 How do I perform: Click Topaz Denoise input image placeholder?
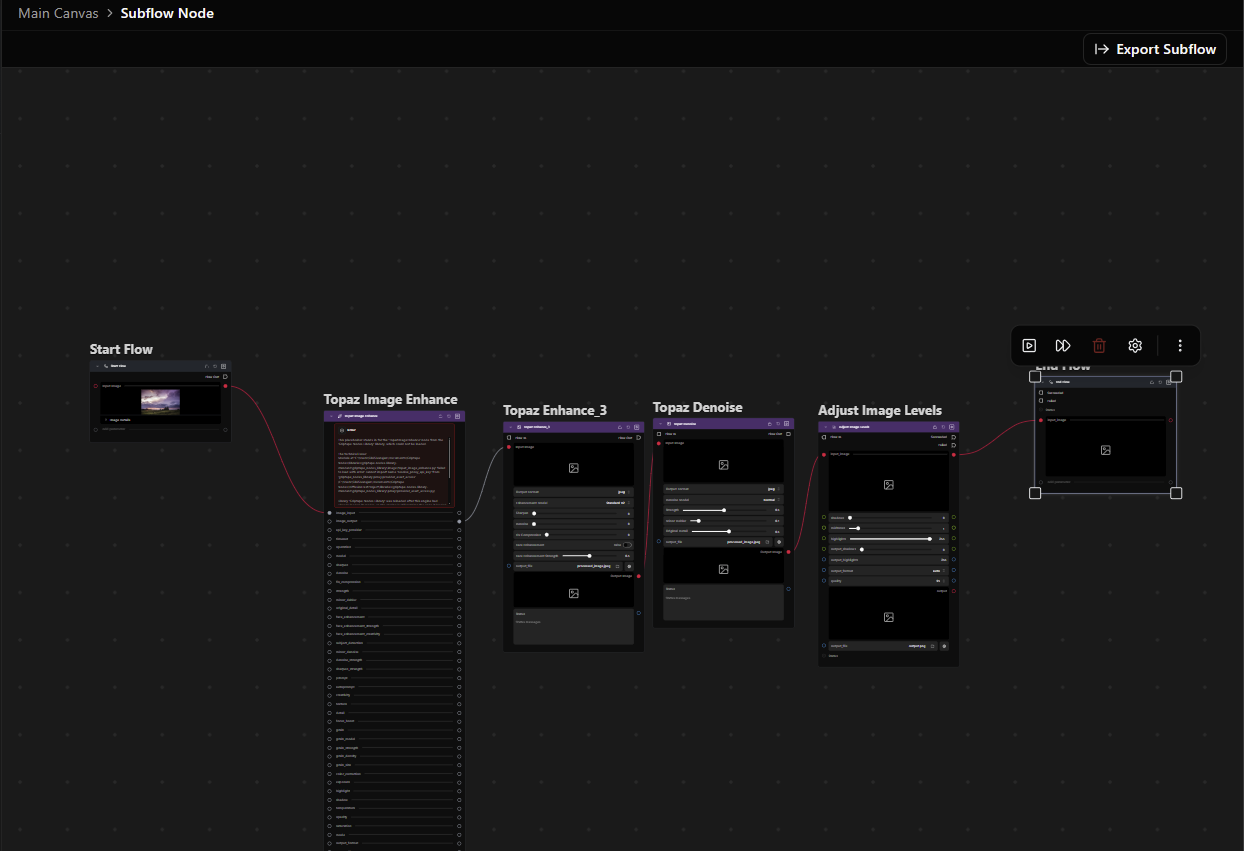724,464
